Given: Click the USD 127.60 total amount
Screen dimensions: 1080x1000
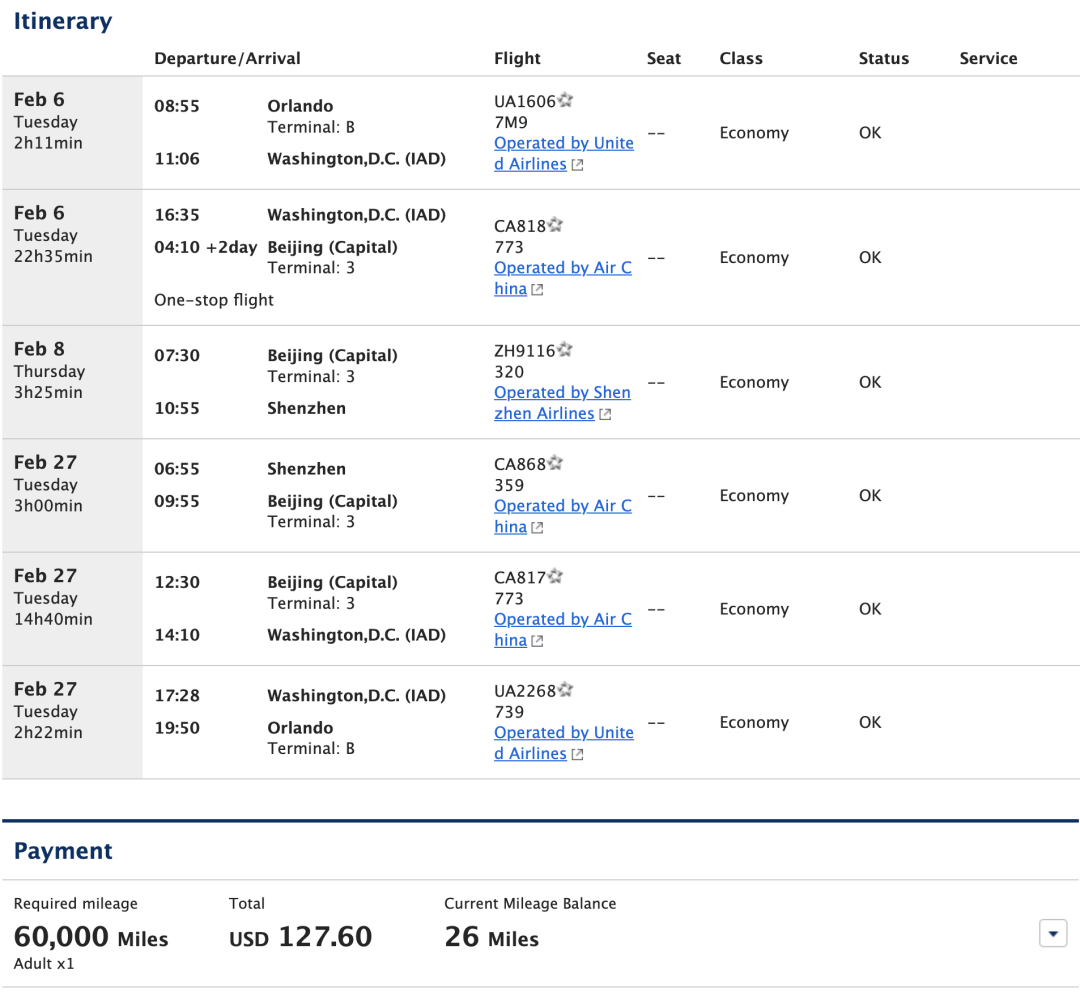Looking at the screenshot, I should pyautogui.click(x=300, y=937).
